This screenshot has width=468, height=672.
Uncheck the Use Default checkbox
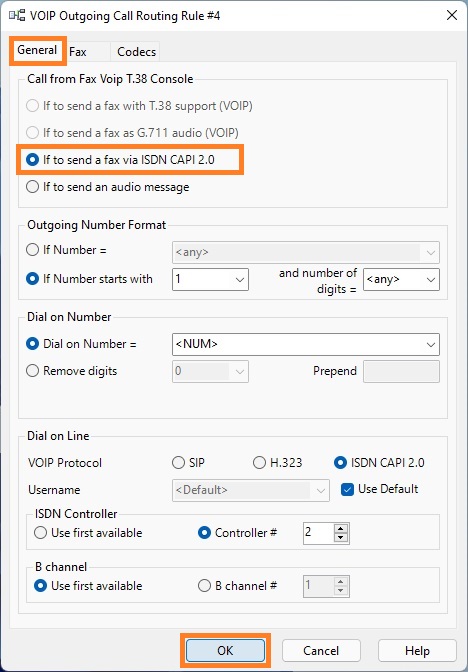click(347, 489)
